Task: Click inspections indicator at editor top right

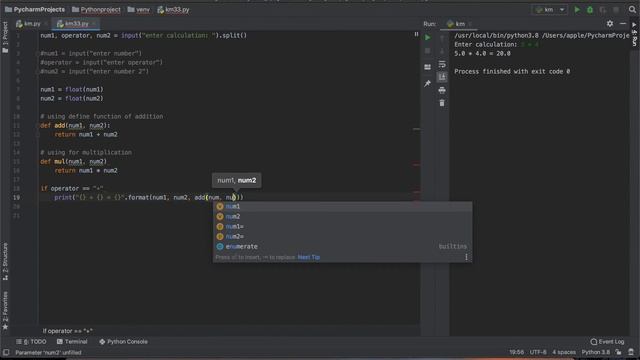Action: tap(416, 34)
